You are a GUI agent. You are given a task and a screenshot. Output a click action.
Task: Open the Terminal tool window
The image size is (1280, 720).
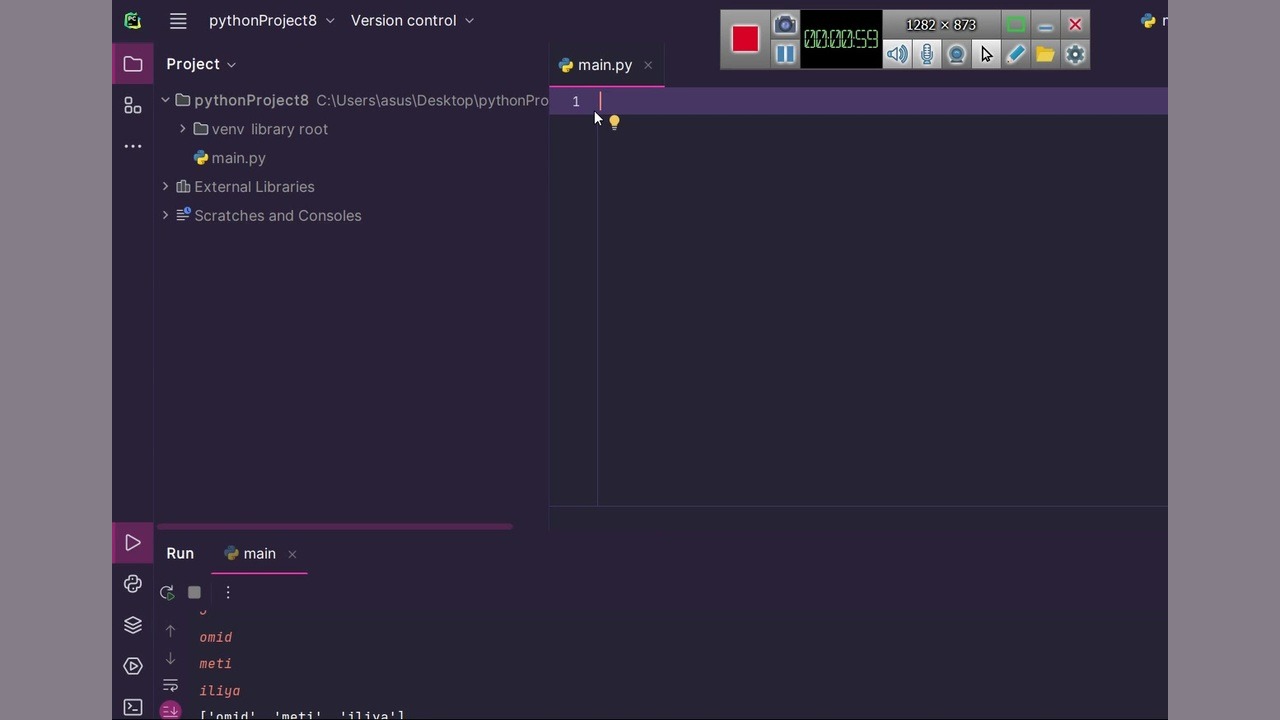(x=133, y=707)
